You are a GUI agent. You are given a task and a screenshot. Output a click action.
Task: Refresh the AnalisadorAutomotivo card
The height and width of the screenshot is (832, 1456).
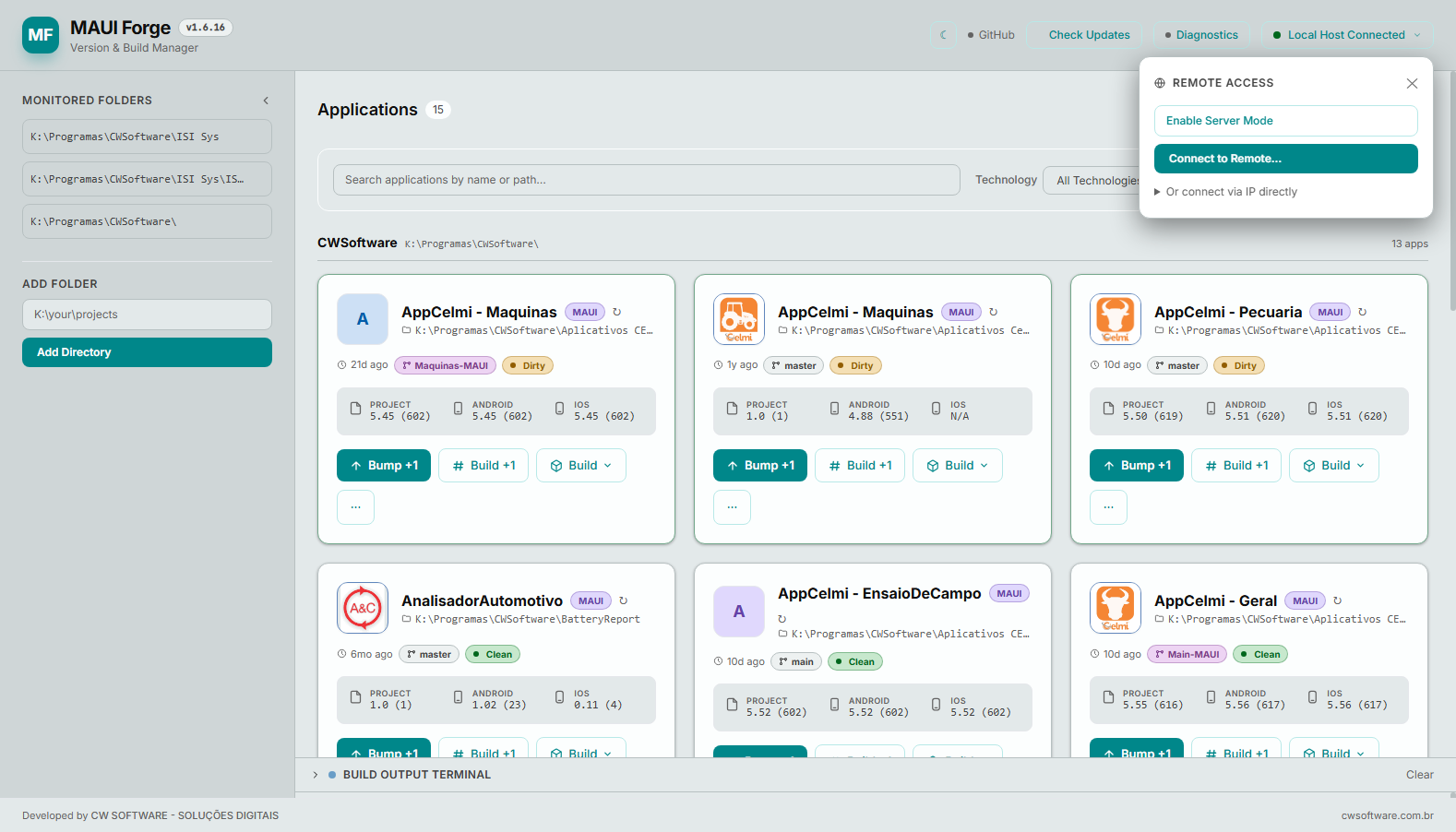(x=624, y=600)
